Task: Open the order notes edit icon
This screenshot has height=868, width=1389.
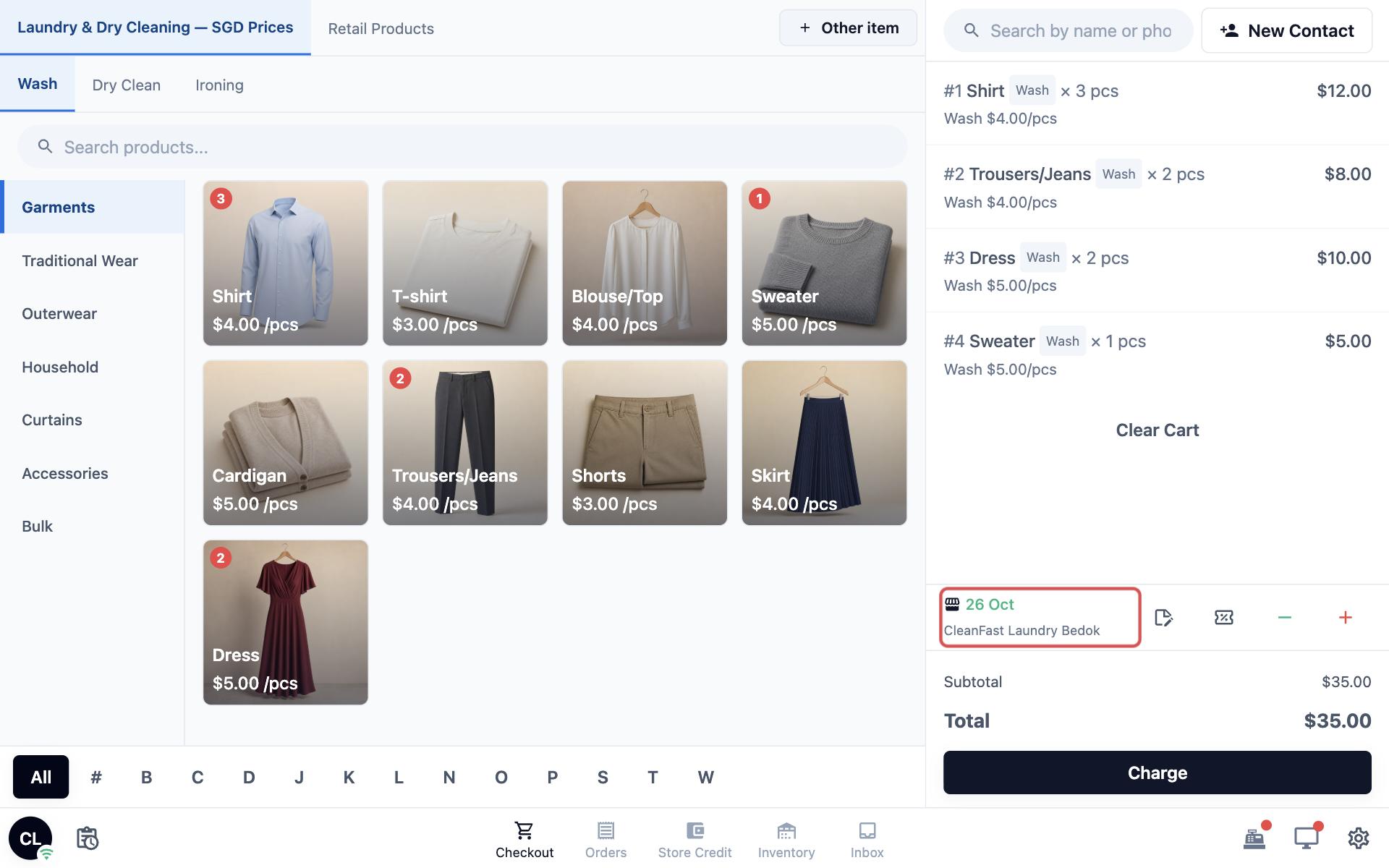Action: coord(1163,618)
